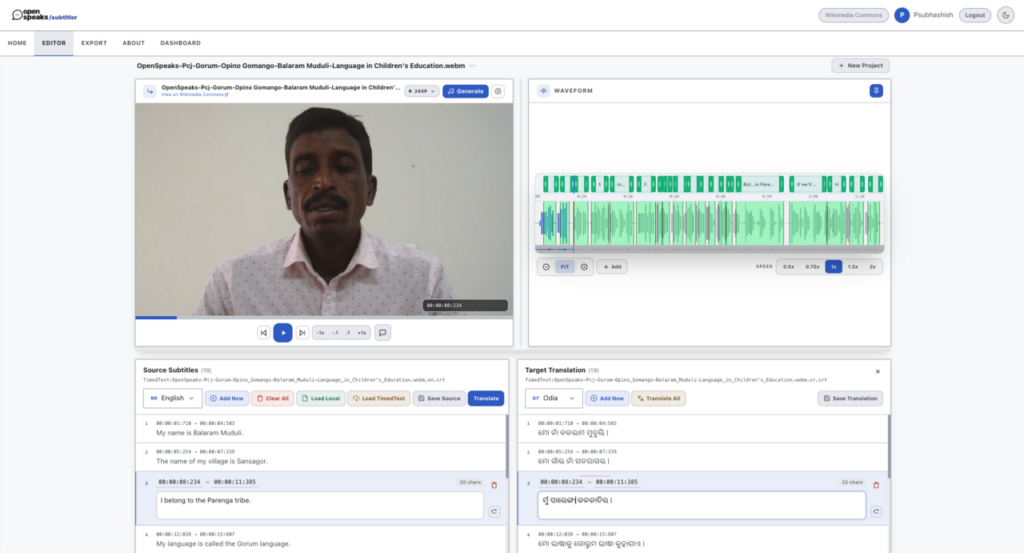
Task: Open the OpenSpeaks subtitler logo
Action: [x=44, y=15]
